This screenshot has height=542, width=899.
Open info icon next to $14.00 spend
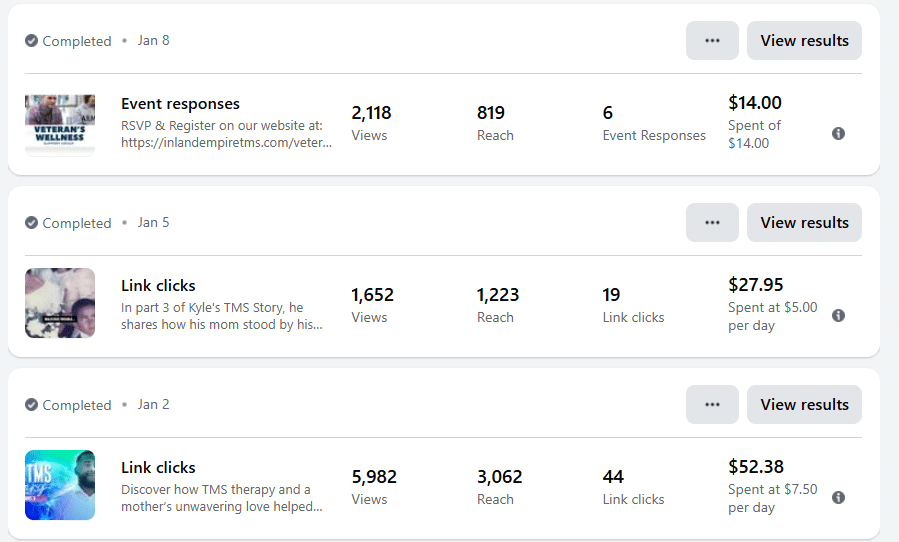[x=838, y=133]
